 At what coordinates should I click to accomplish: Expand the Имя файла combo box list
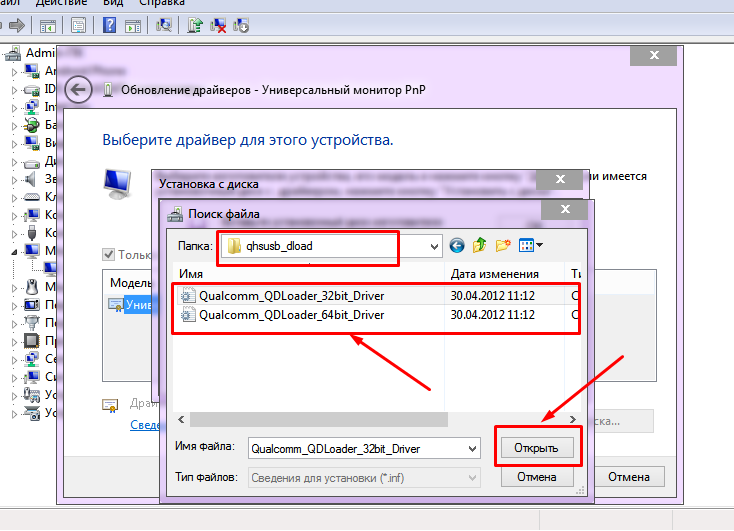472,448
